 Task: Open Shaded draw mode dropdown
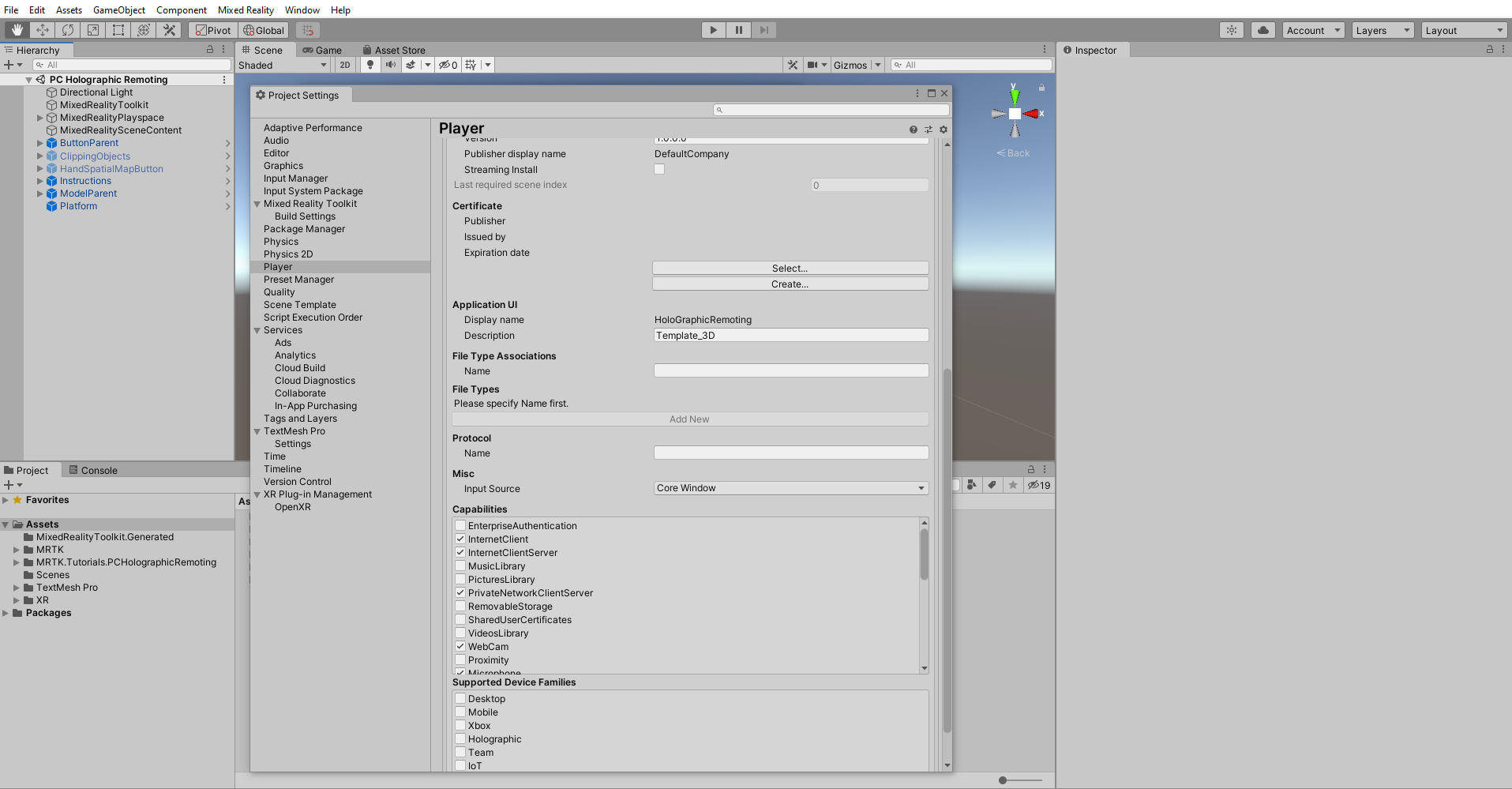[283, 65]
